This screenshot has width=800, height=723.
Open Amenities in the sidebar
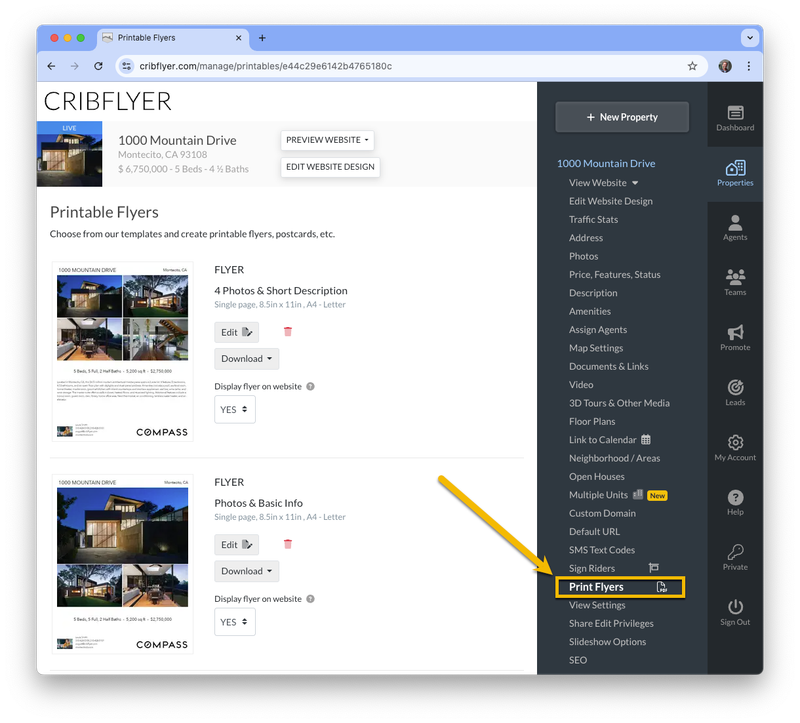[590, 311]
